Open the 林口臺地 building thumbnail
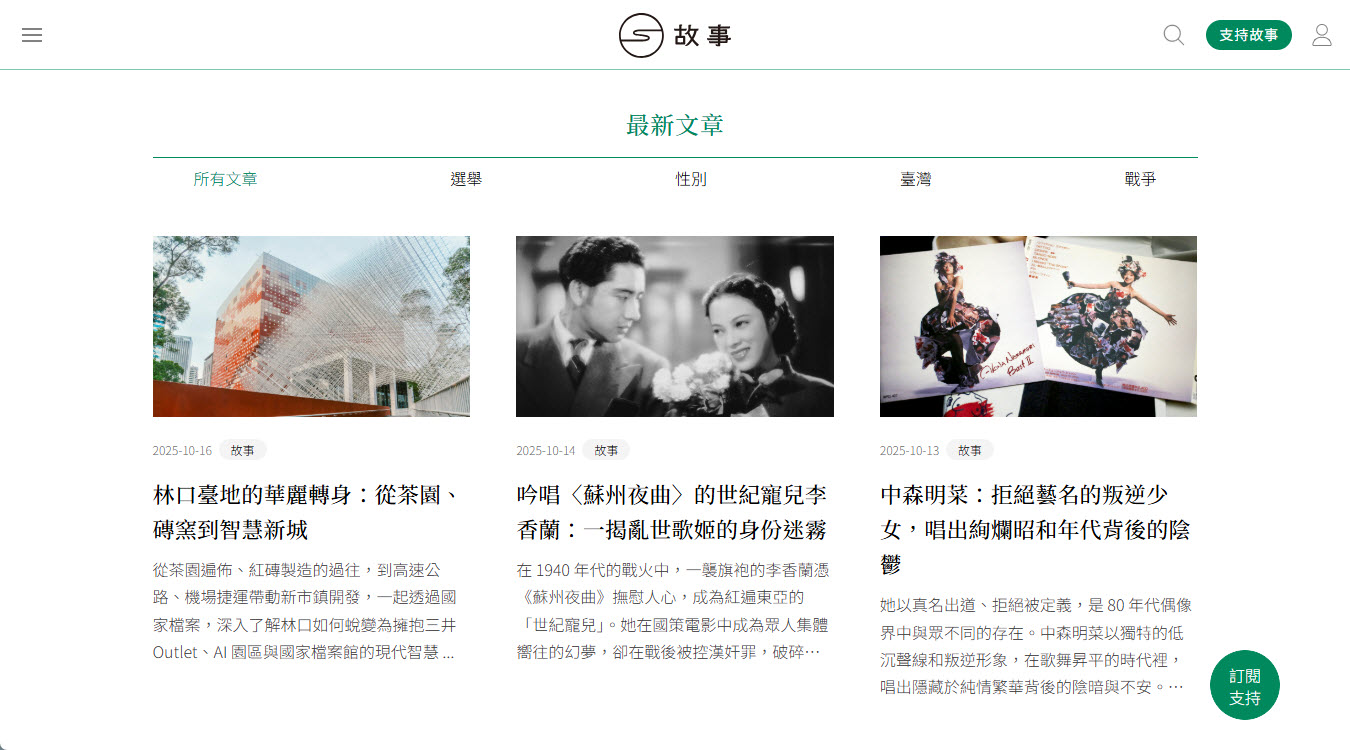This screenshot has width=1350, height=750. coord(311,326)
